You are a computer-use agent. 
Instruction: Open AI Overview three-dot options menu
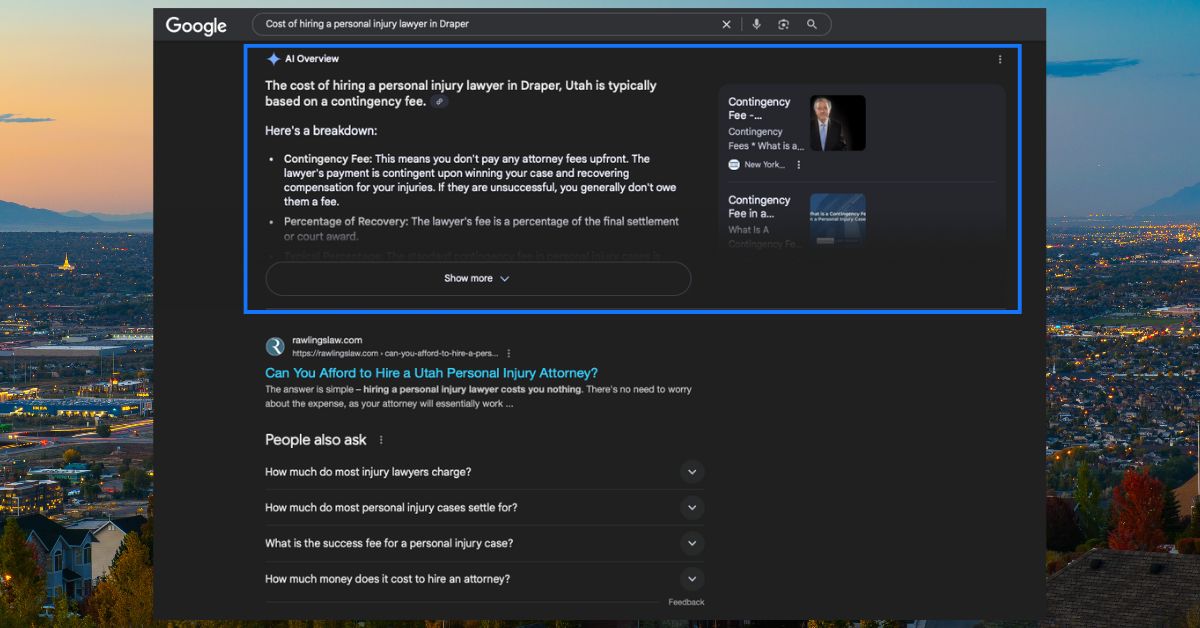(1000, 59)
